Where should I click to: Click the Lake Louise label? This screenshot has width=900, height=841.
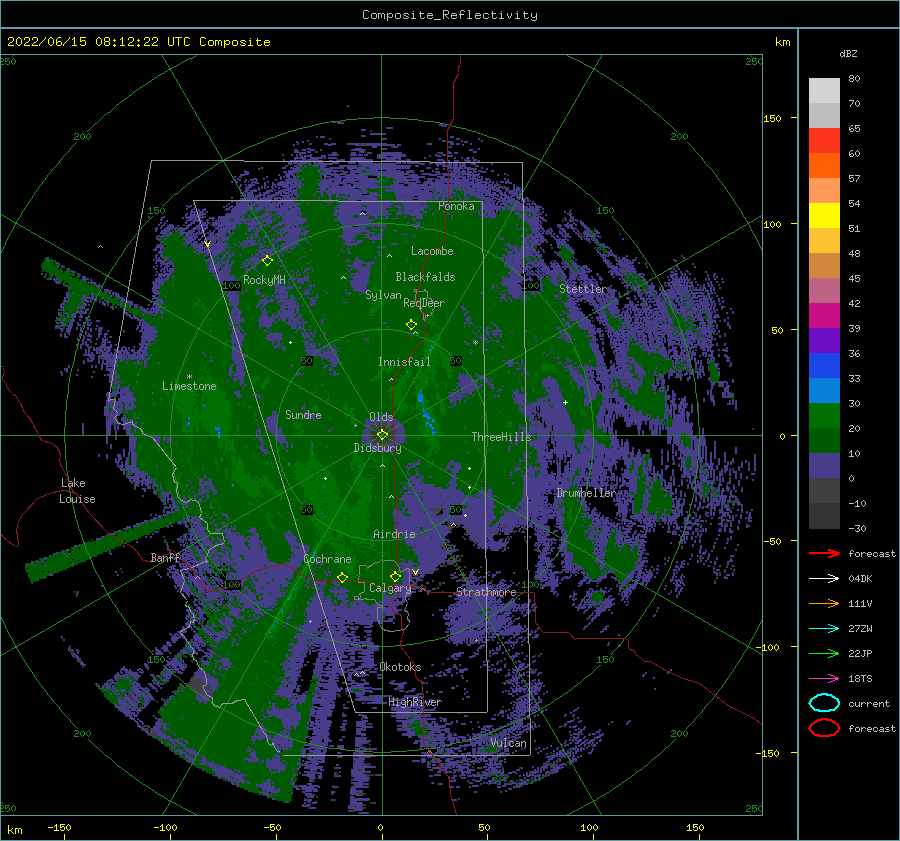click(x=77, y=491)
